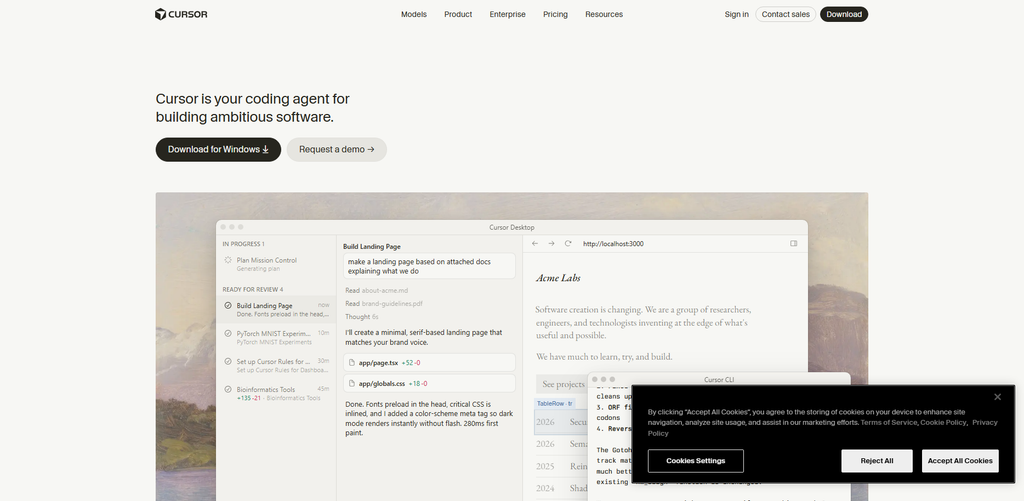Click the file icon next to app/page.tsx
This screenshot has height=501, width=1024.
[x=352, y=363]
